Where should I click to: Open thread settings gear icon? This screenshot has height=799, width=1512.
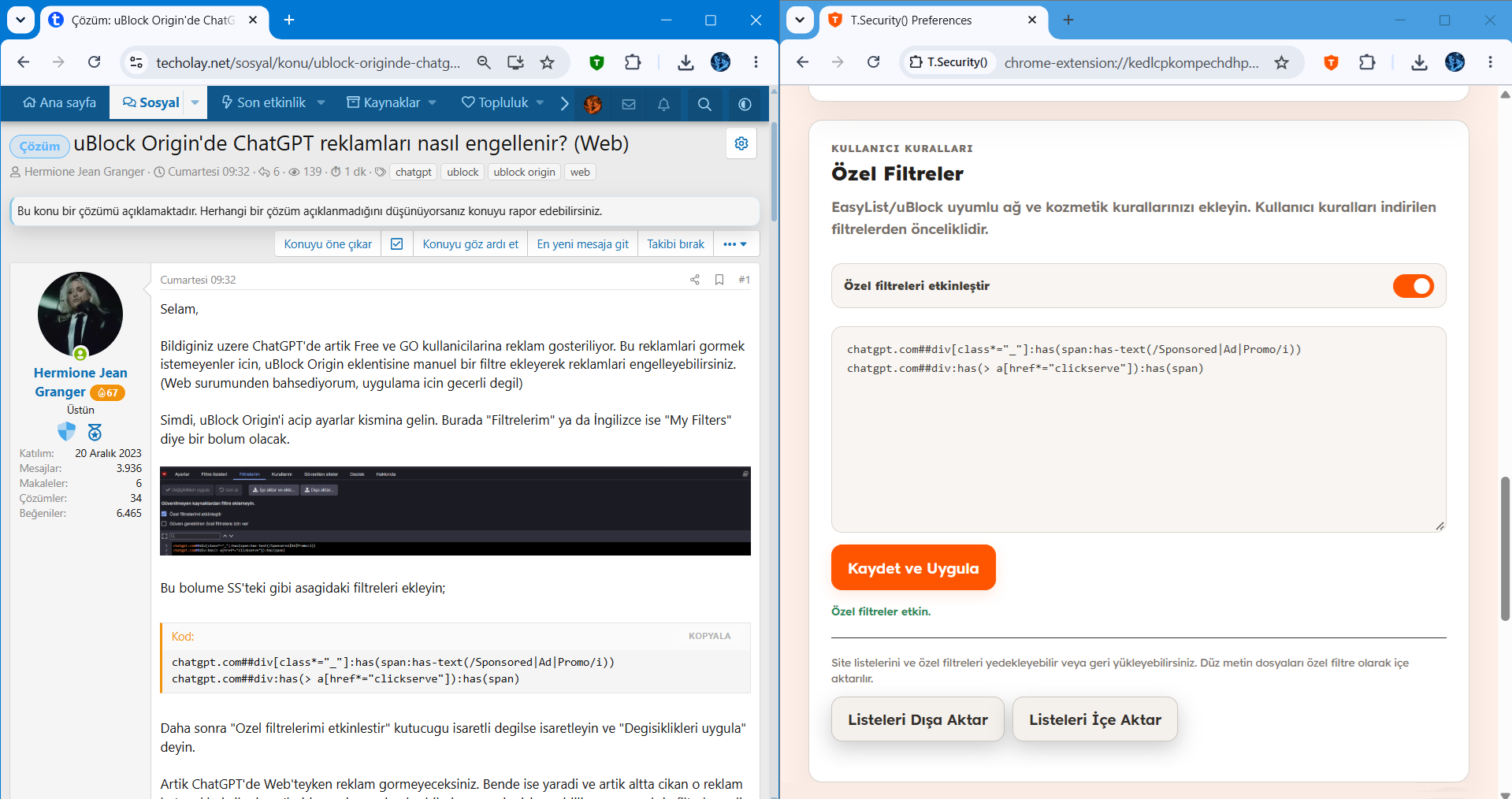pos(741,143)
